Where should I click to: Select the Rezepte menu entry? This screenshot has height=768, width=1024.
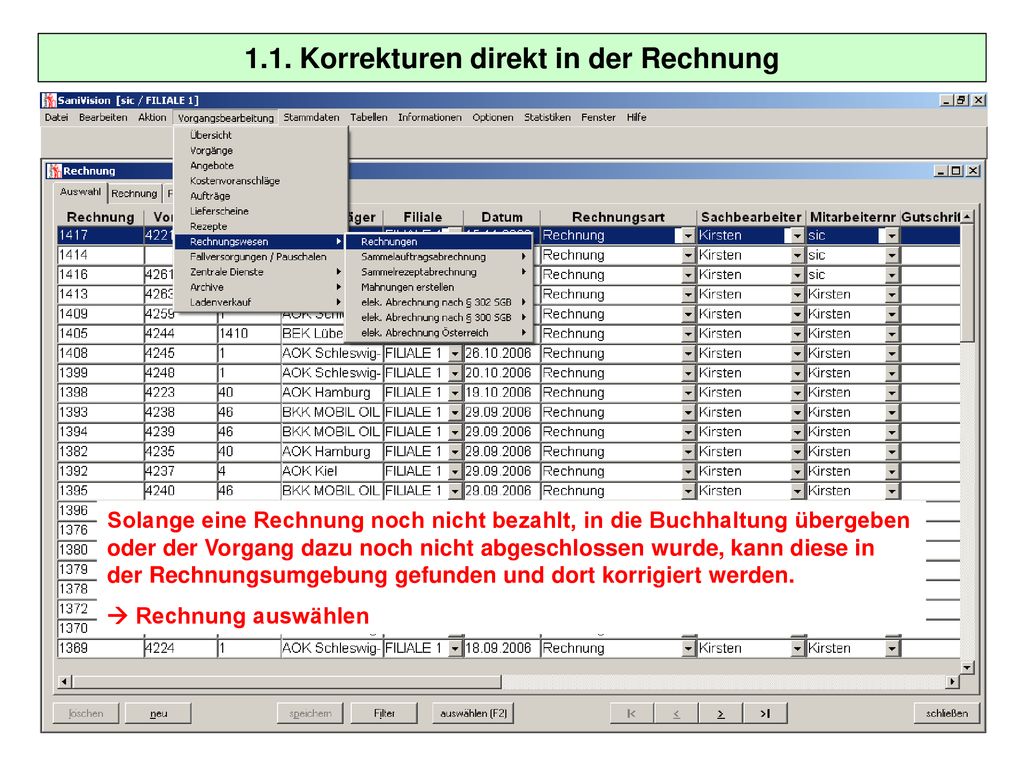tap(261, 227)
